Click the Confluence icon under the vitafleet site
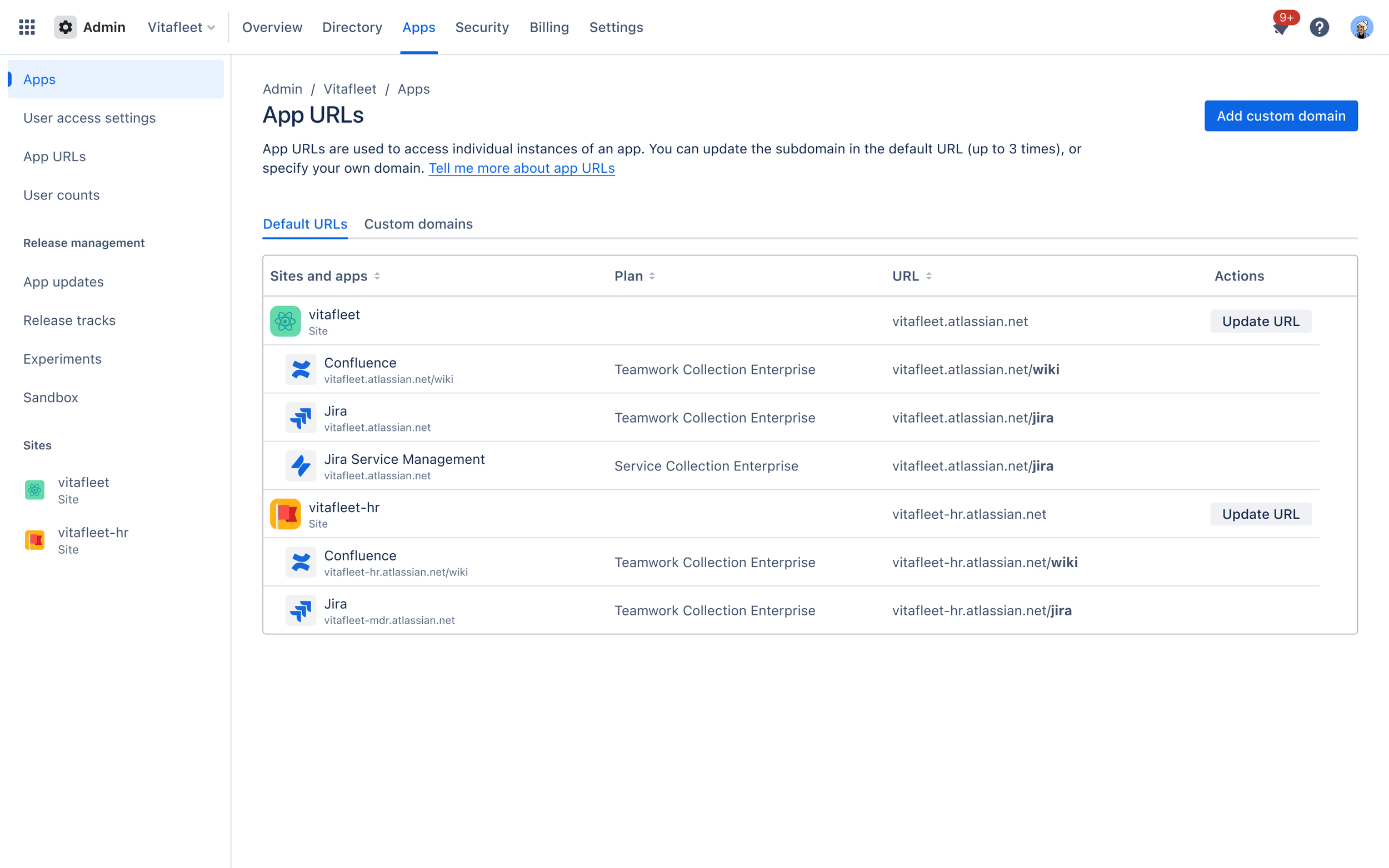1389x868 pixels. click(x=301, y=369)
